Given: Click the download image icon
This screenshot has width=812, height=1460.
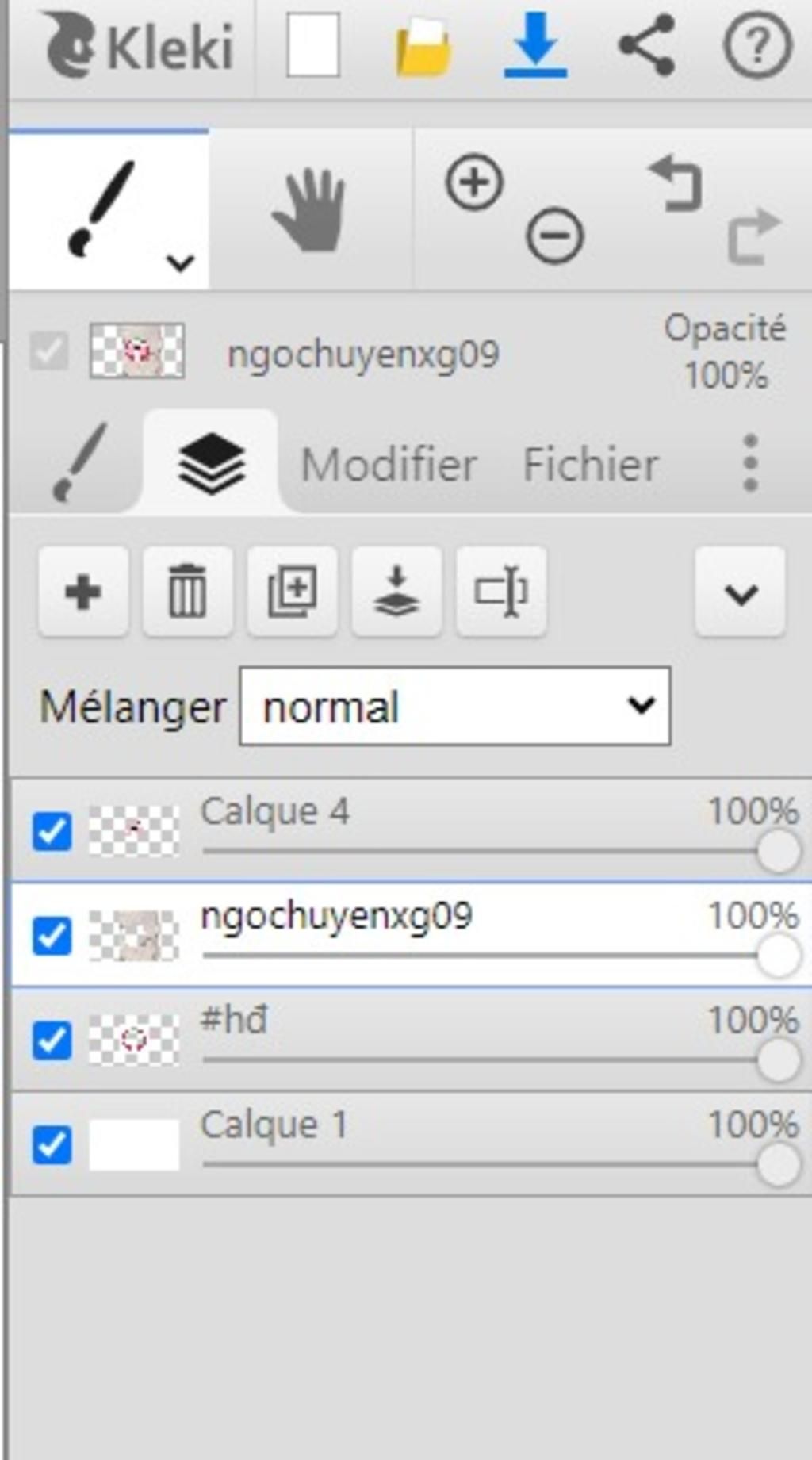Looking at the screenshot, I should pos(535,47).
